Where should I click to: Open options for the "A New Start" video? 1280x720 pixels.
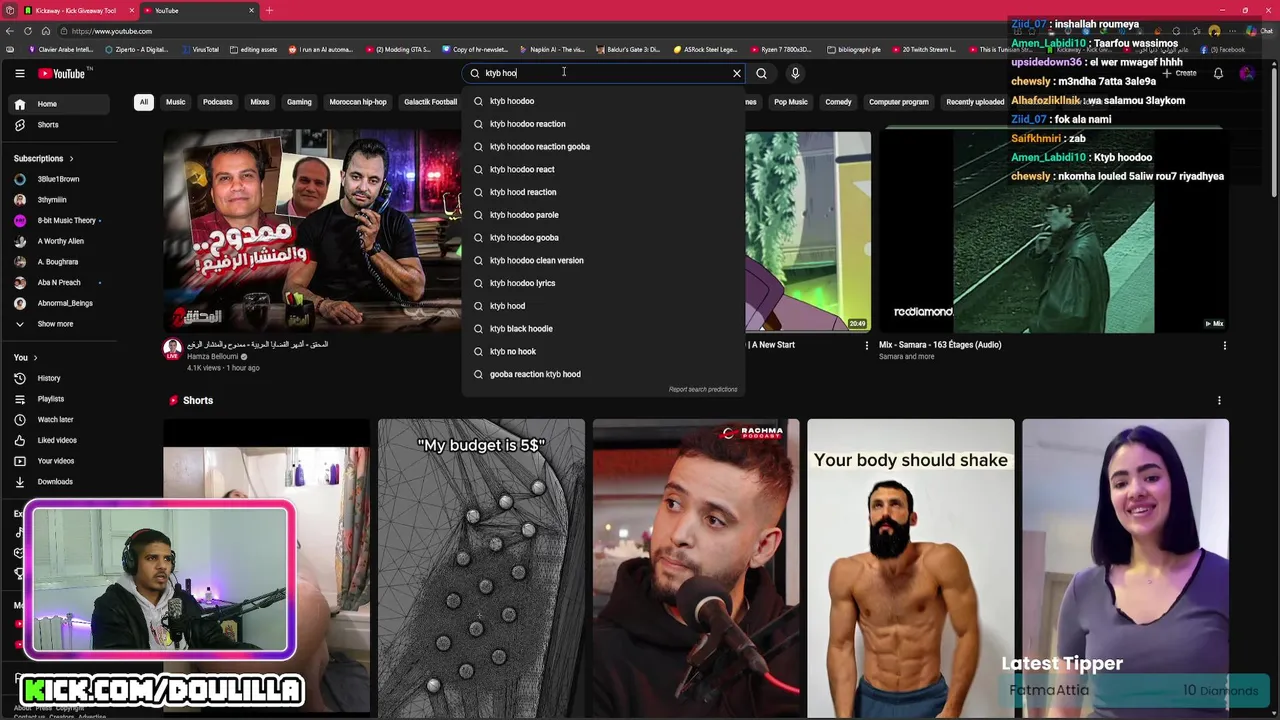[x=866, y=346]
